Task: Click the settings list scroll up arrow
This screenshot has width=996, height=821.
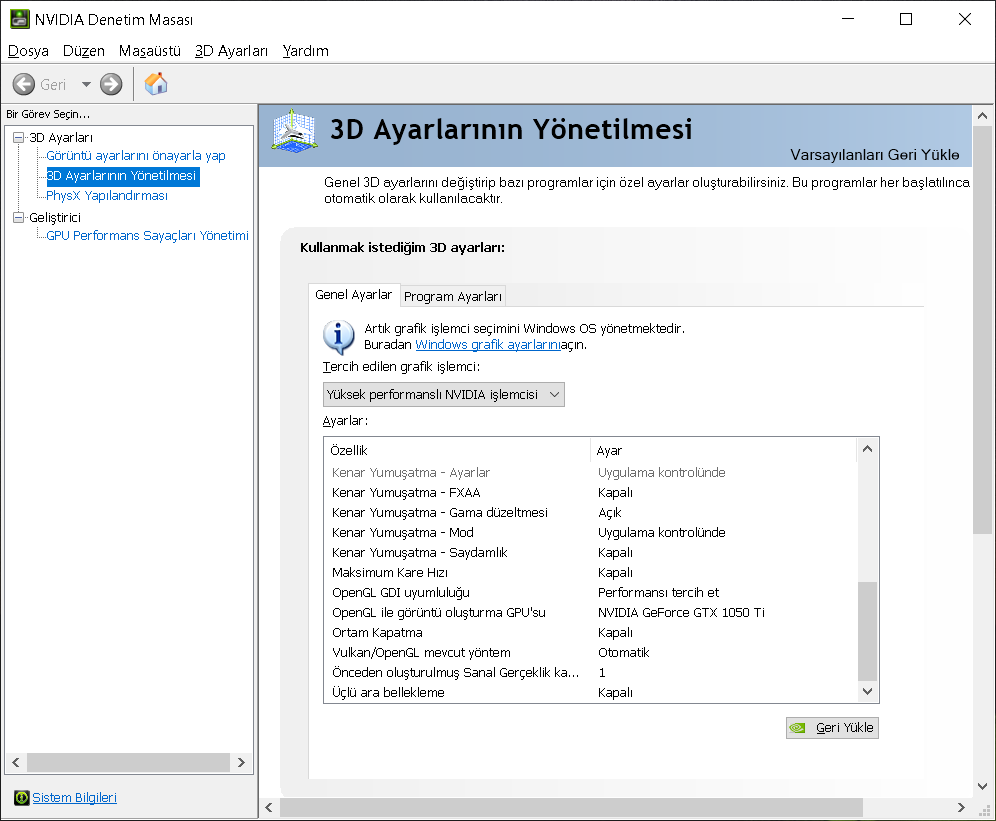Action: click(868, 449)
